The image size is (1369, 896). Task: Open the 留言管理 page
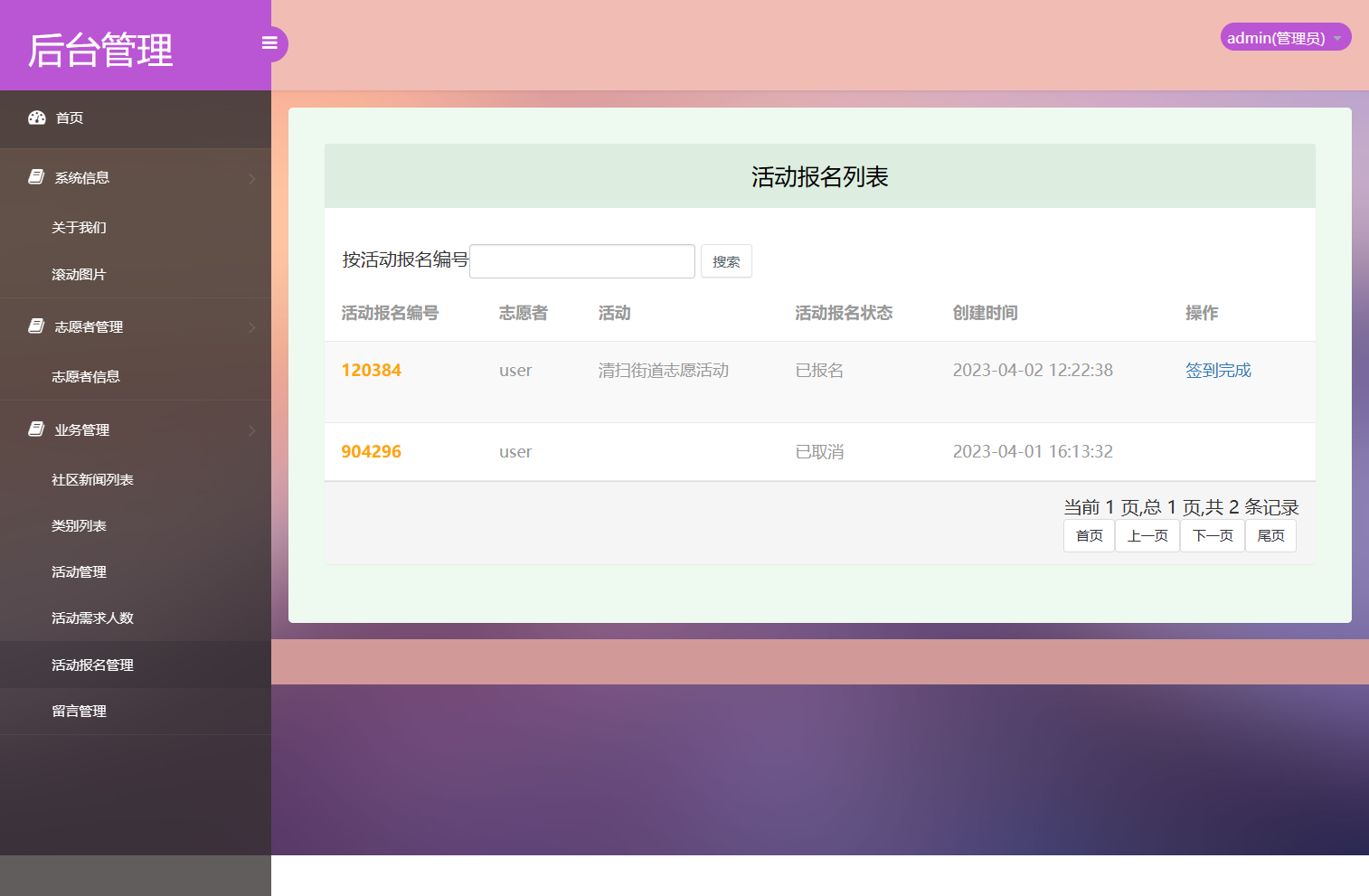click(x=79, y=711)
